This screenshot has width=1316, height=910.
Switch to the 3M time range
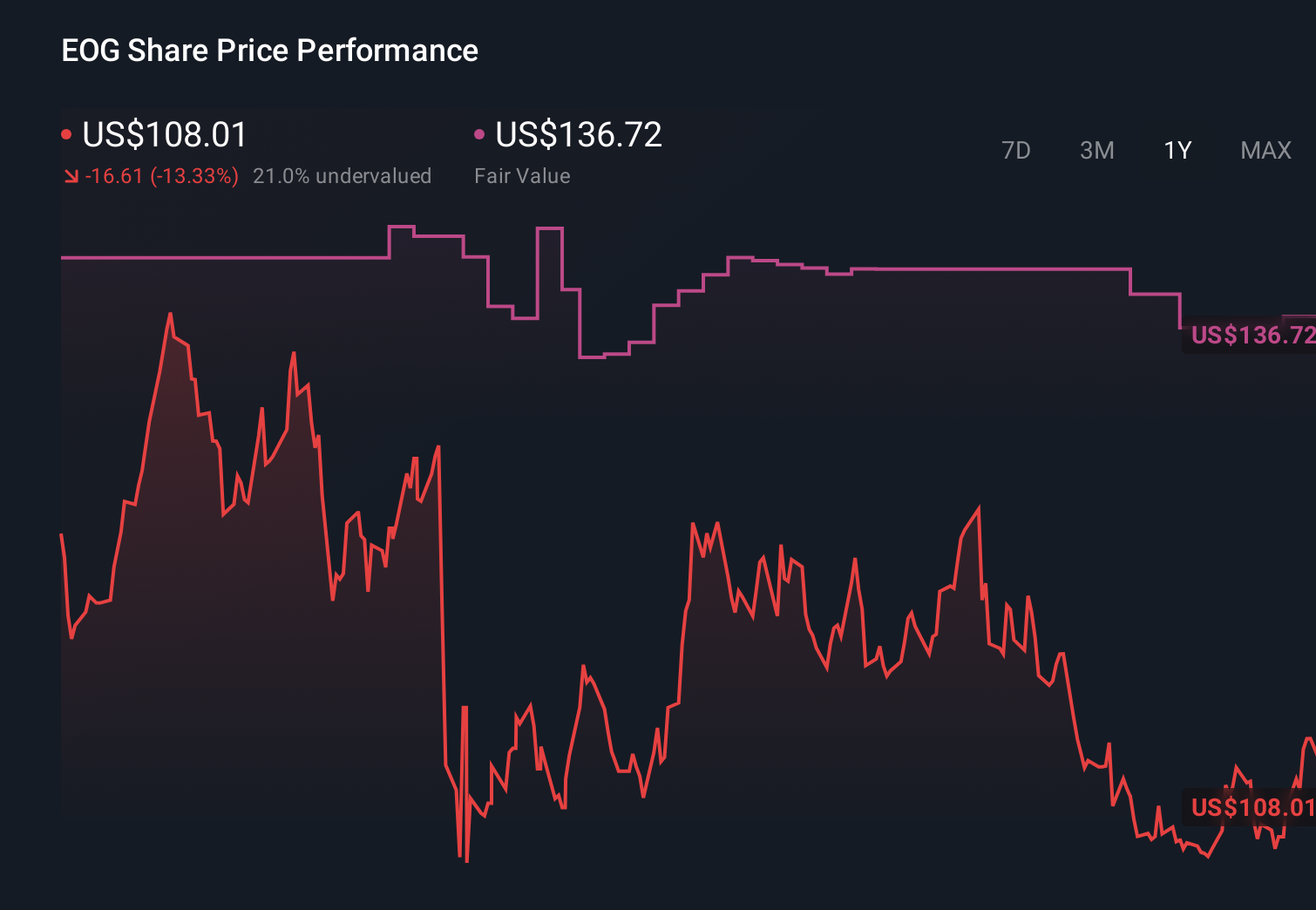[1096, 150]
